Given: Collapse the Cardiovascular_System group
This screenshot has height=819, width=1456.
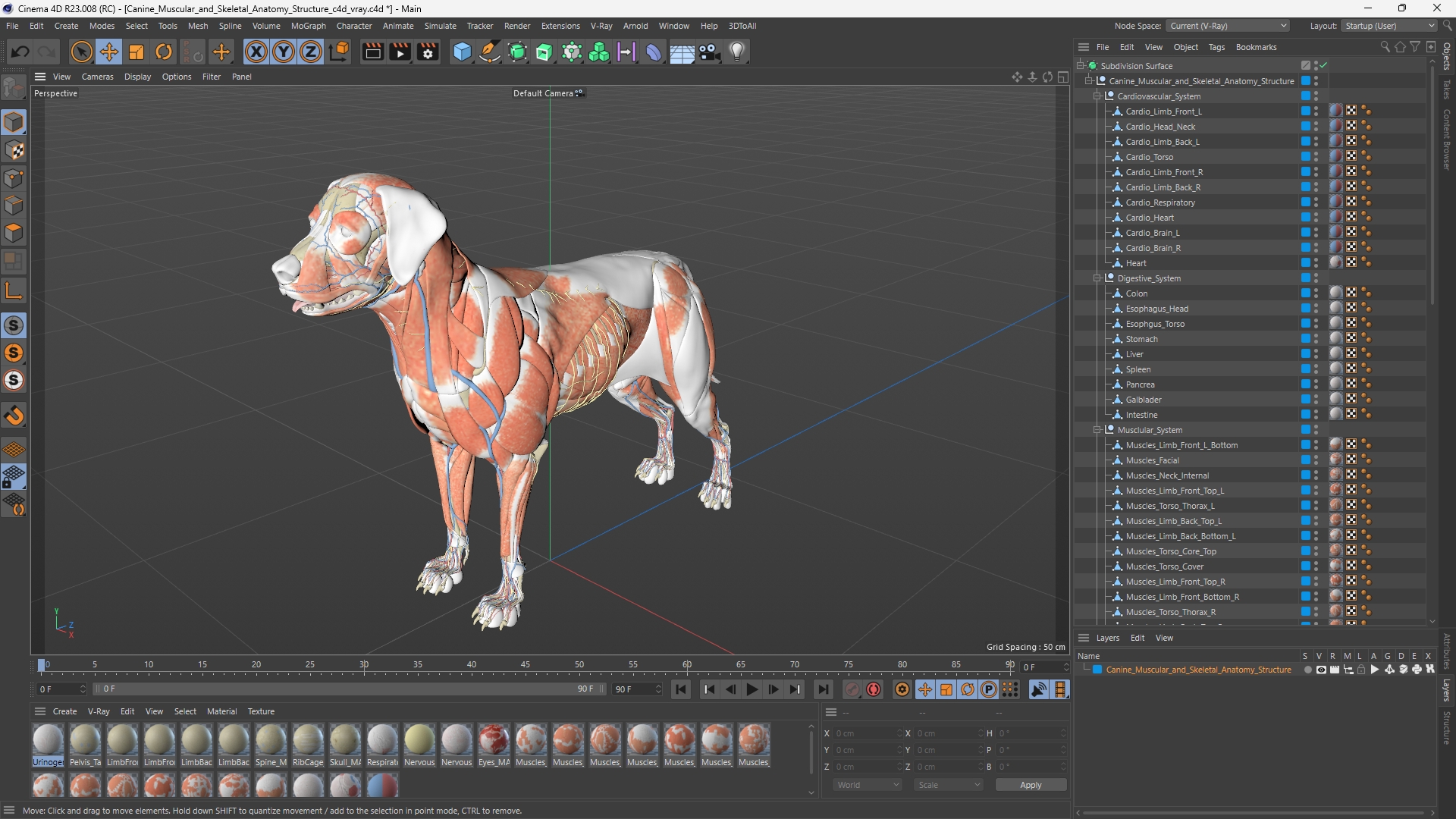Looking at the screenshot, I should 1097,96.
